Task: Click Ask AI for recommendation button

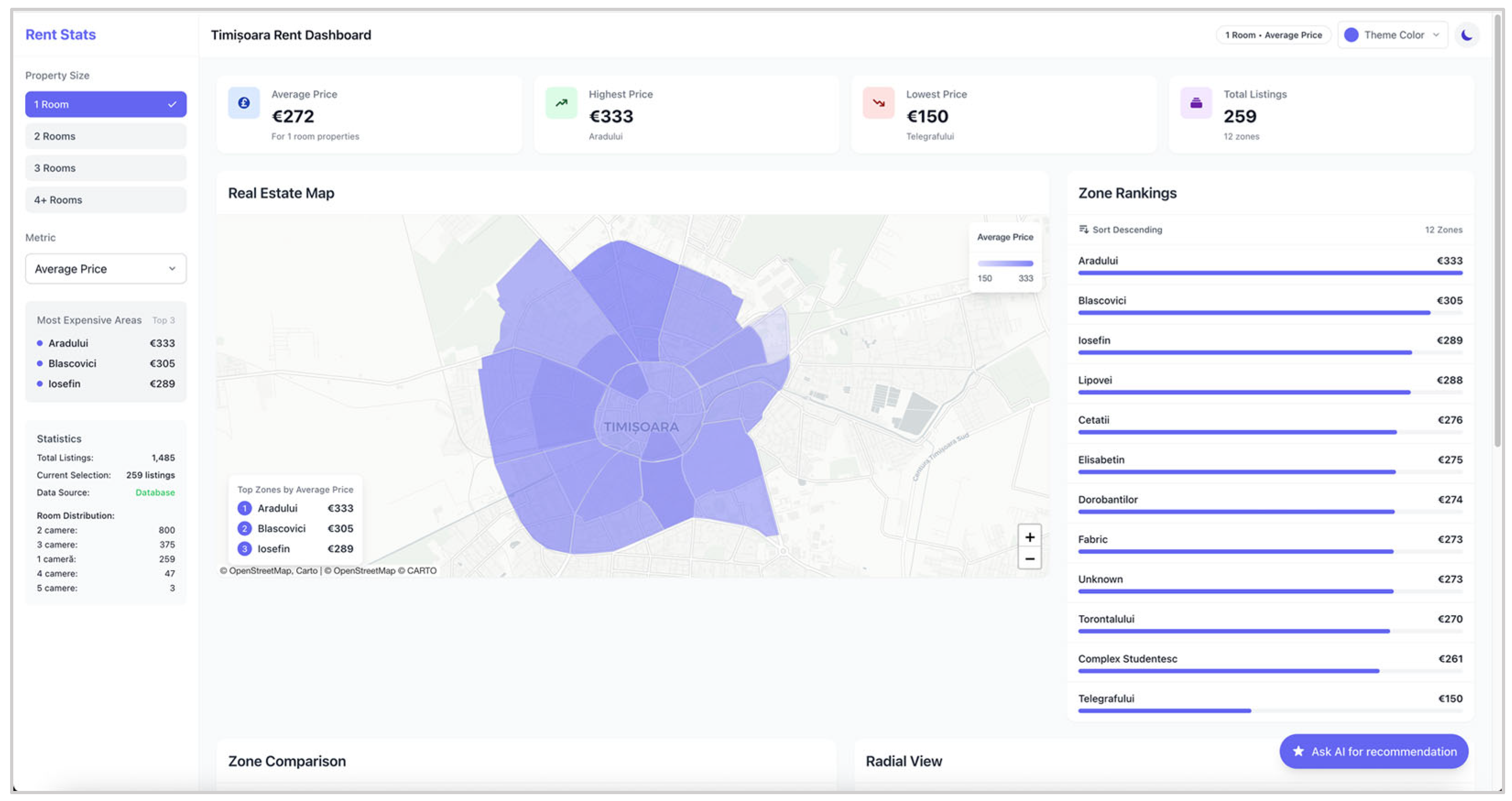Action: (x=1373, y=751)
